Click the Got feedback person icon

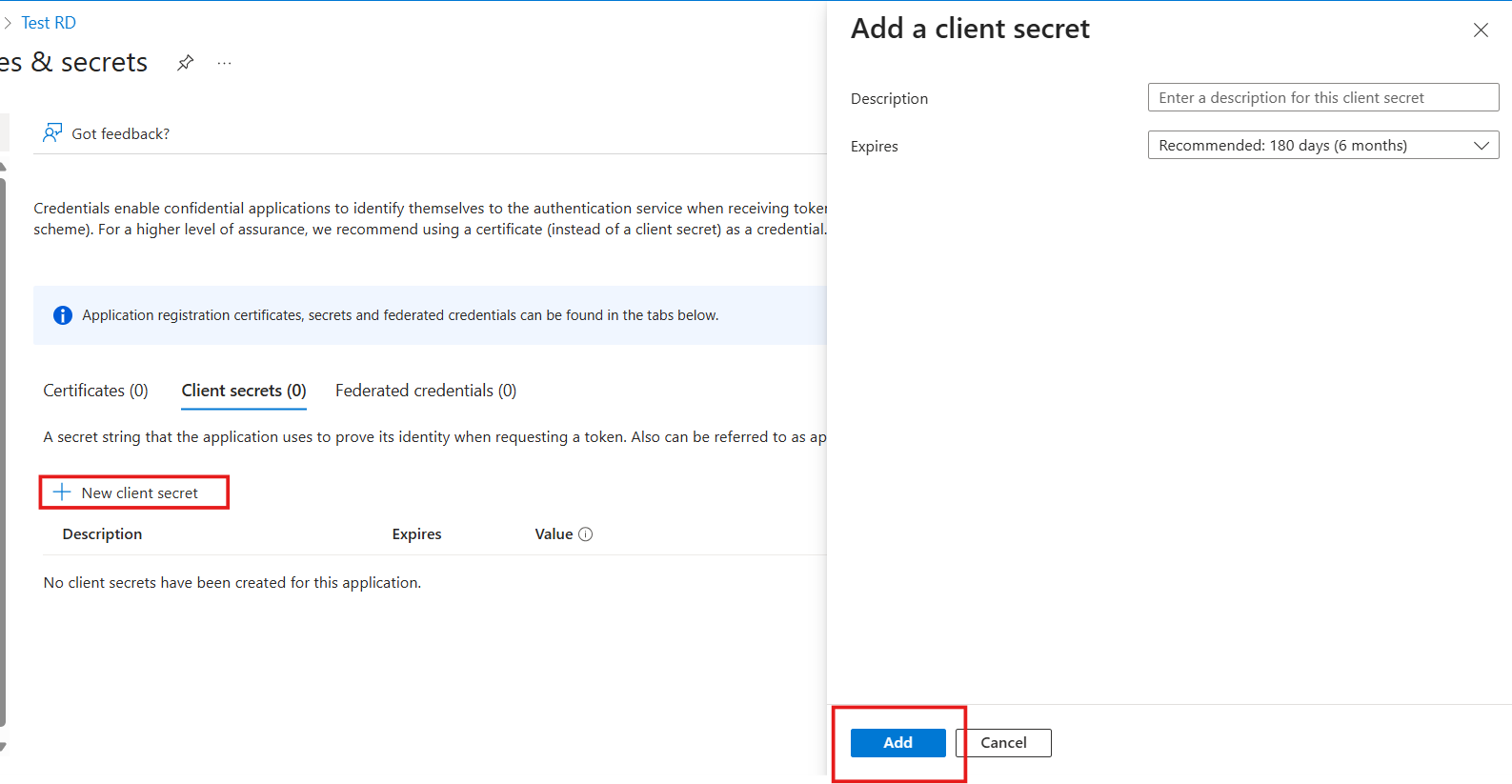click(x=52, y=132)
